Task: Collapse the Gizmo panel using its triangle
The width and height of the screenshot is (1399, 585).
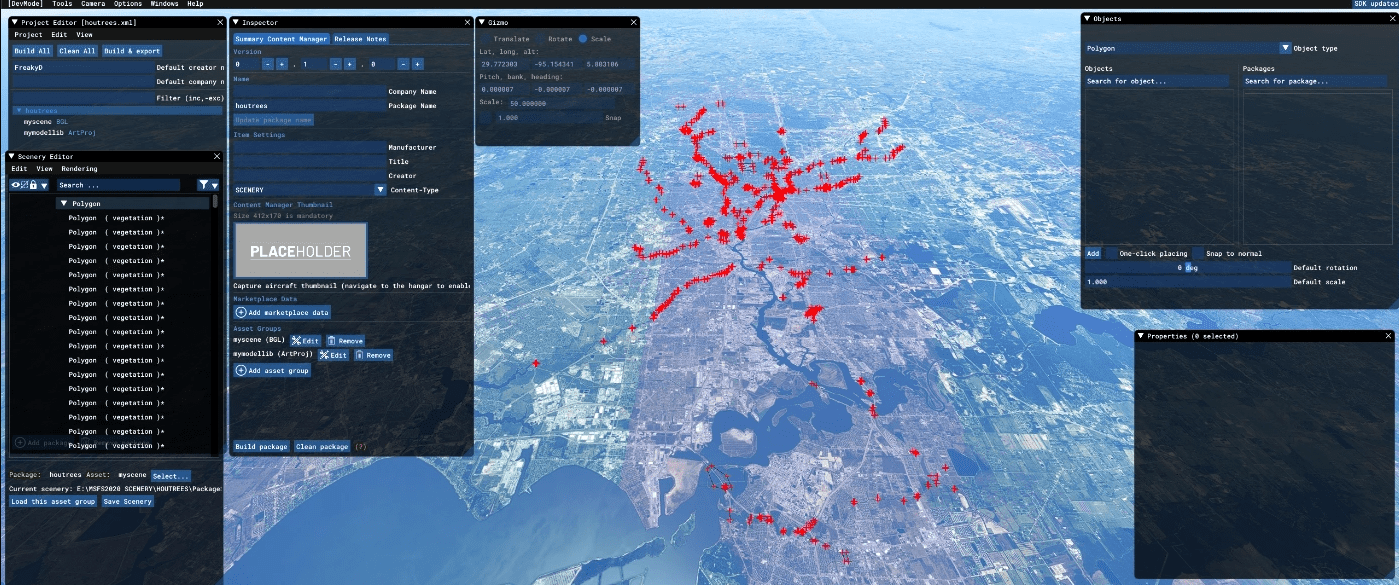Action: pos(481,22)
